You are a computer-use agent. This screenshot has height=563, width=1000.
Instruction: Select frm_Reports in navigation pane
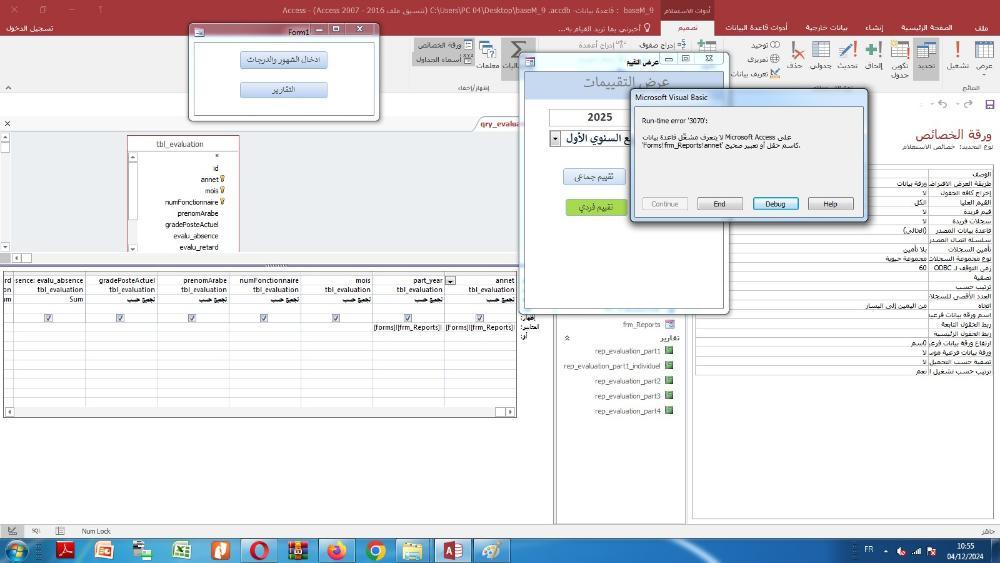click(x=648, y=325)
